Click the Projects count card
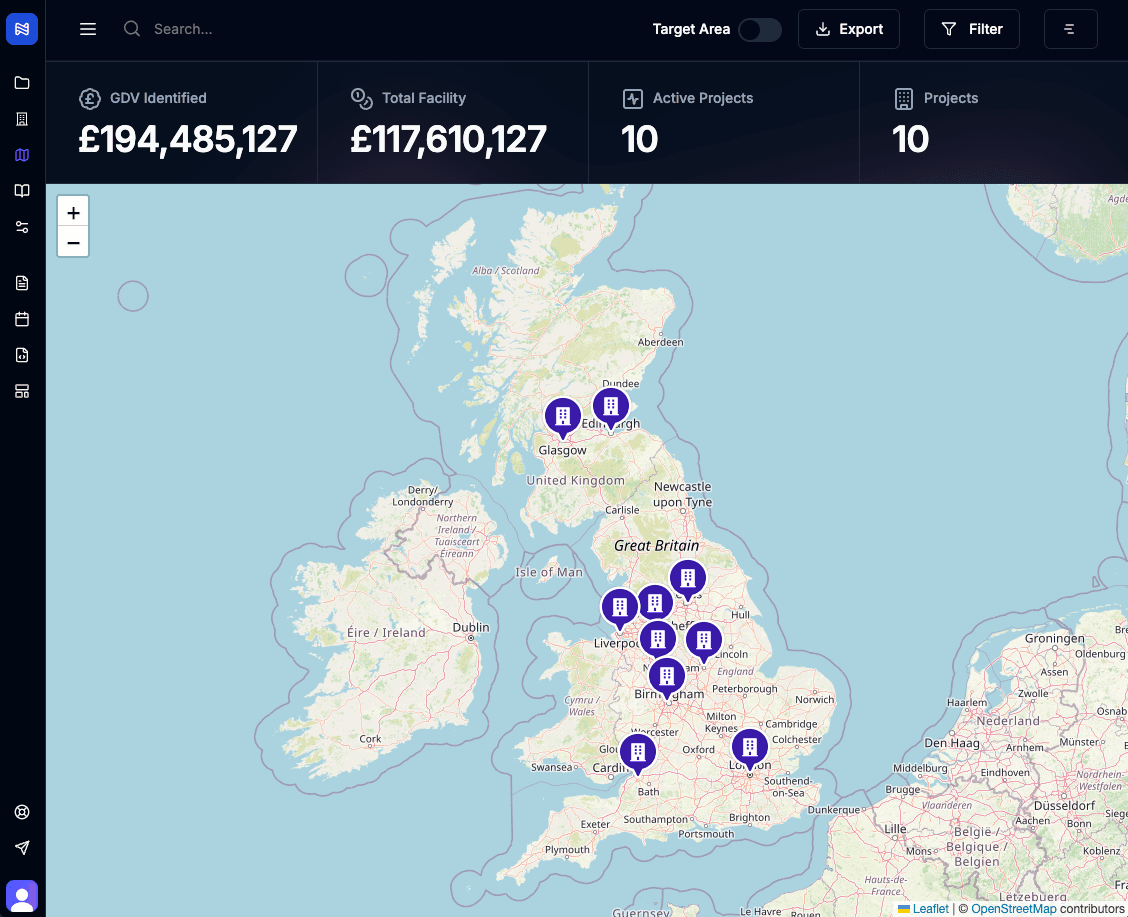Viewport: 1128px width, 917px height. coord(993,122)
